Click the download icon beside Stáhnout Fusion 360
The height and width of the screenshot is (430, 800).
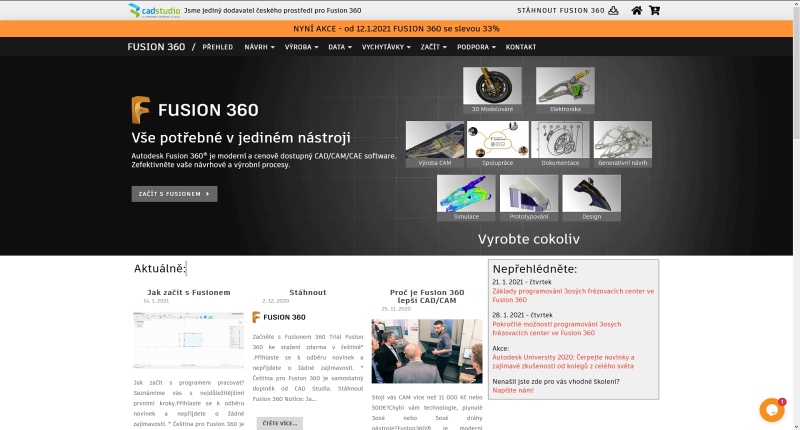click(613, 10)
